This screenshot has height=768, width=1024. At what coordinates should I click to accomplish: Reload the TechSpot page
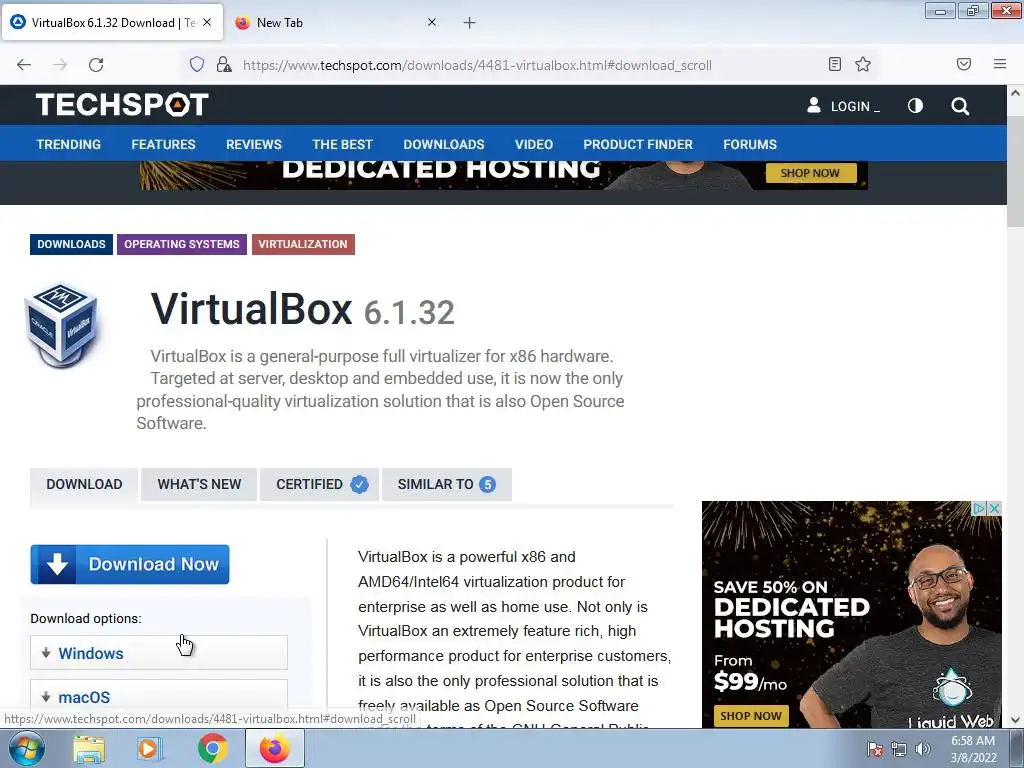point(96,65)
